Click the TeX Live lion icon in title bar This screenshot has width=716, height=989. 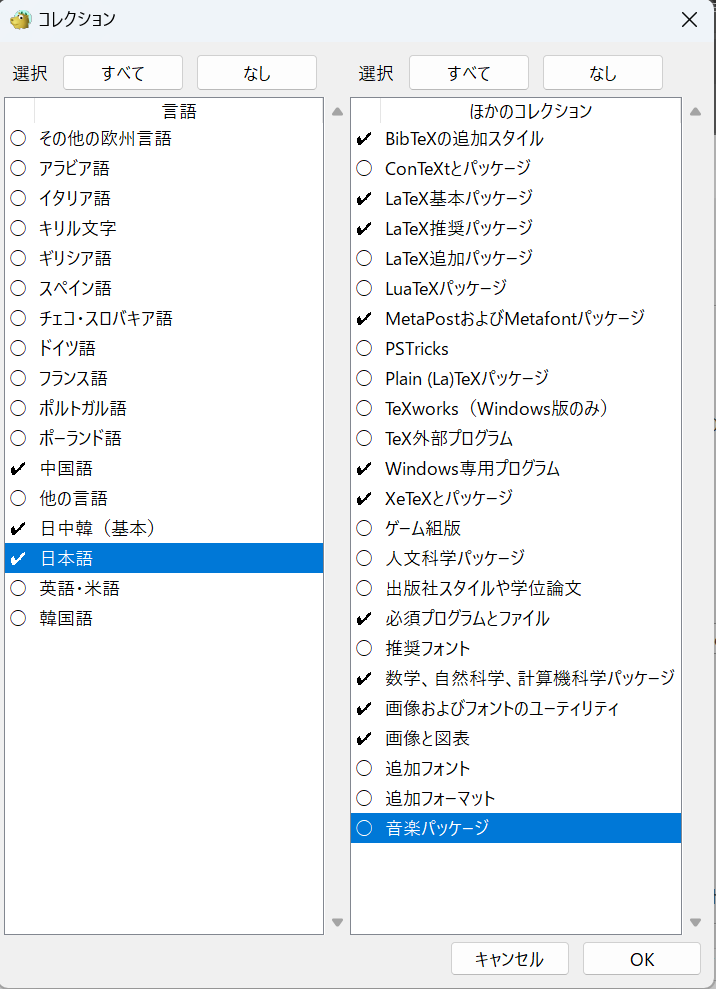coord(20,19)
